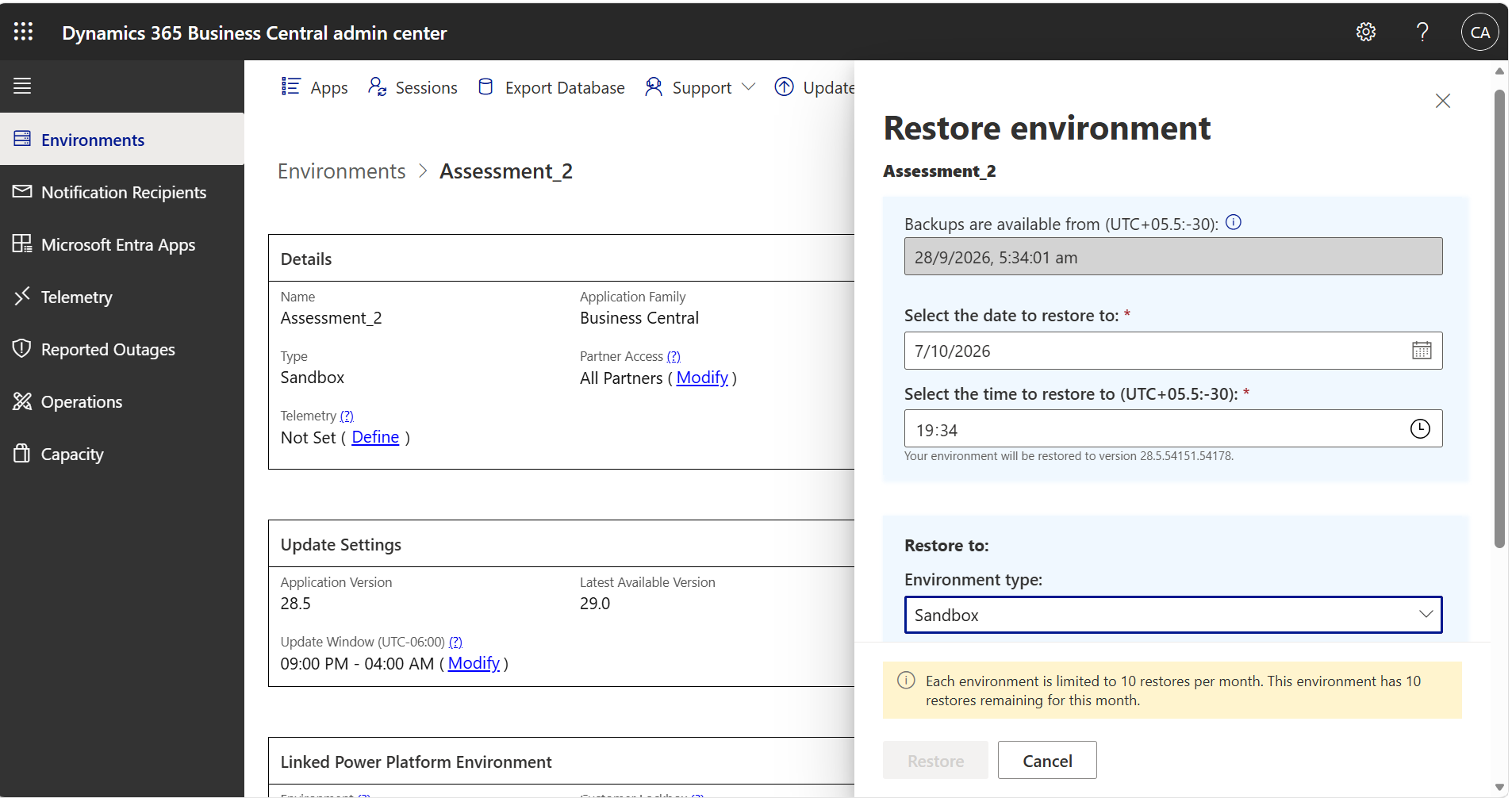Go to Notification Recipients page
This screenshot has width=1512, height=798.
[123, 192]
